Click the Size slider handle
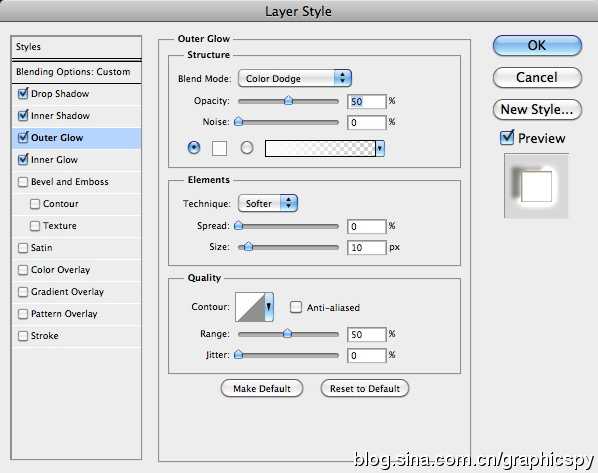This screenshot has width=598, height=473. tap(248, 246)
